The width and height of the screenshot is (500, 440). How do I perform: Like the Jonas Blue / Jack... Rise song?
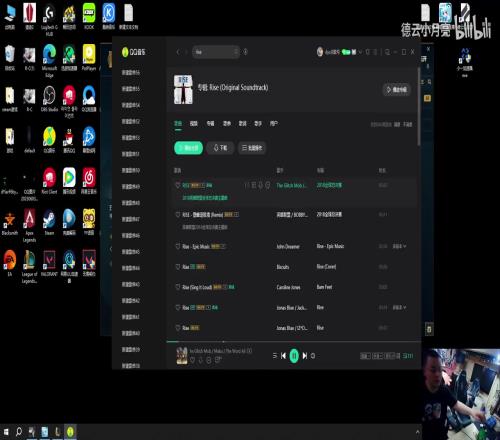click(178, 307)
